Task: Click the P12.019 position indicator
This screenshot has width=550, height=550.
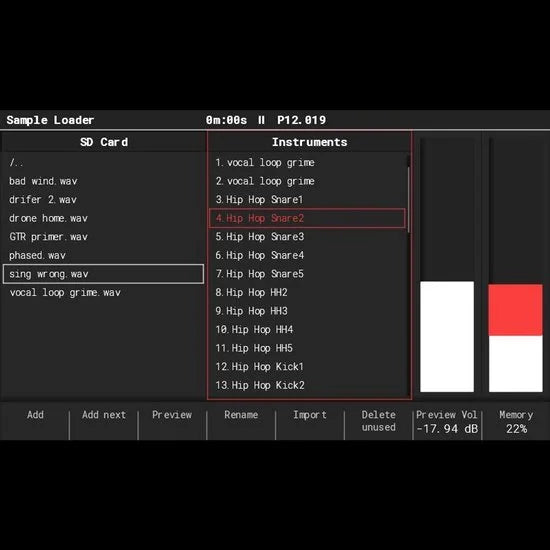Action: pyautogui.click(x=302, y=120)
